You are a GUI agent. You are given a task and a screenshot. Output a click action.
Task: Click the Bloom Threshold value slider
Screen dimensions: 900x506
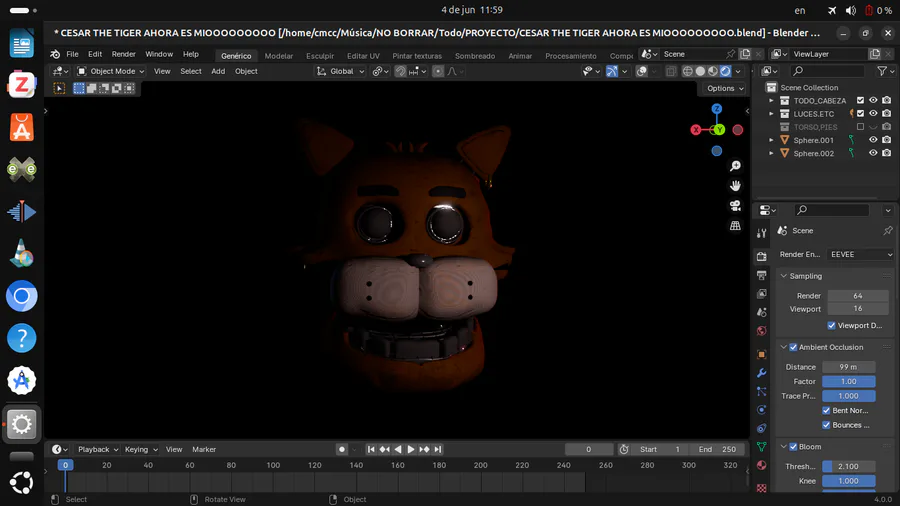tap(849, 466)
